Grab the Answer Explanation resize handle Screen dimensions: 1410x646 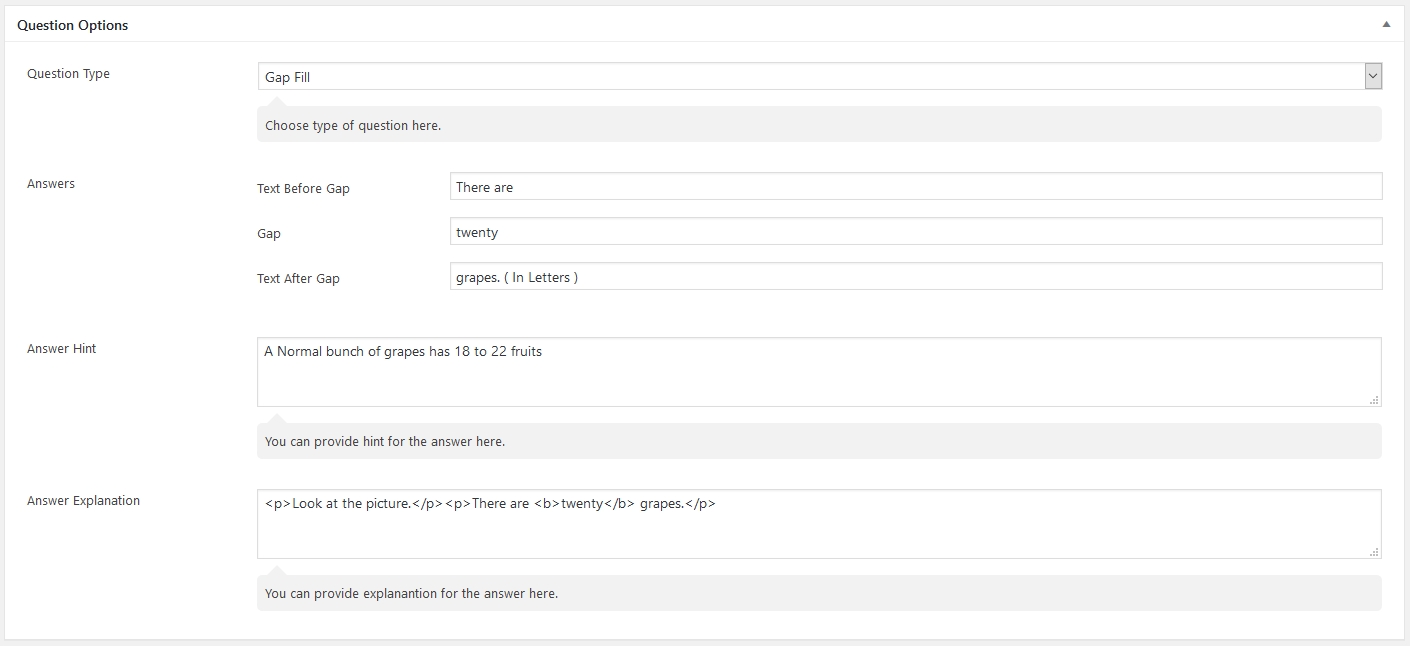click(1376, 552)
